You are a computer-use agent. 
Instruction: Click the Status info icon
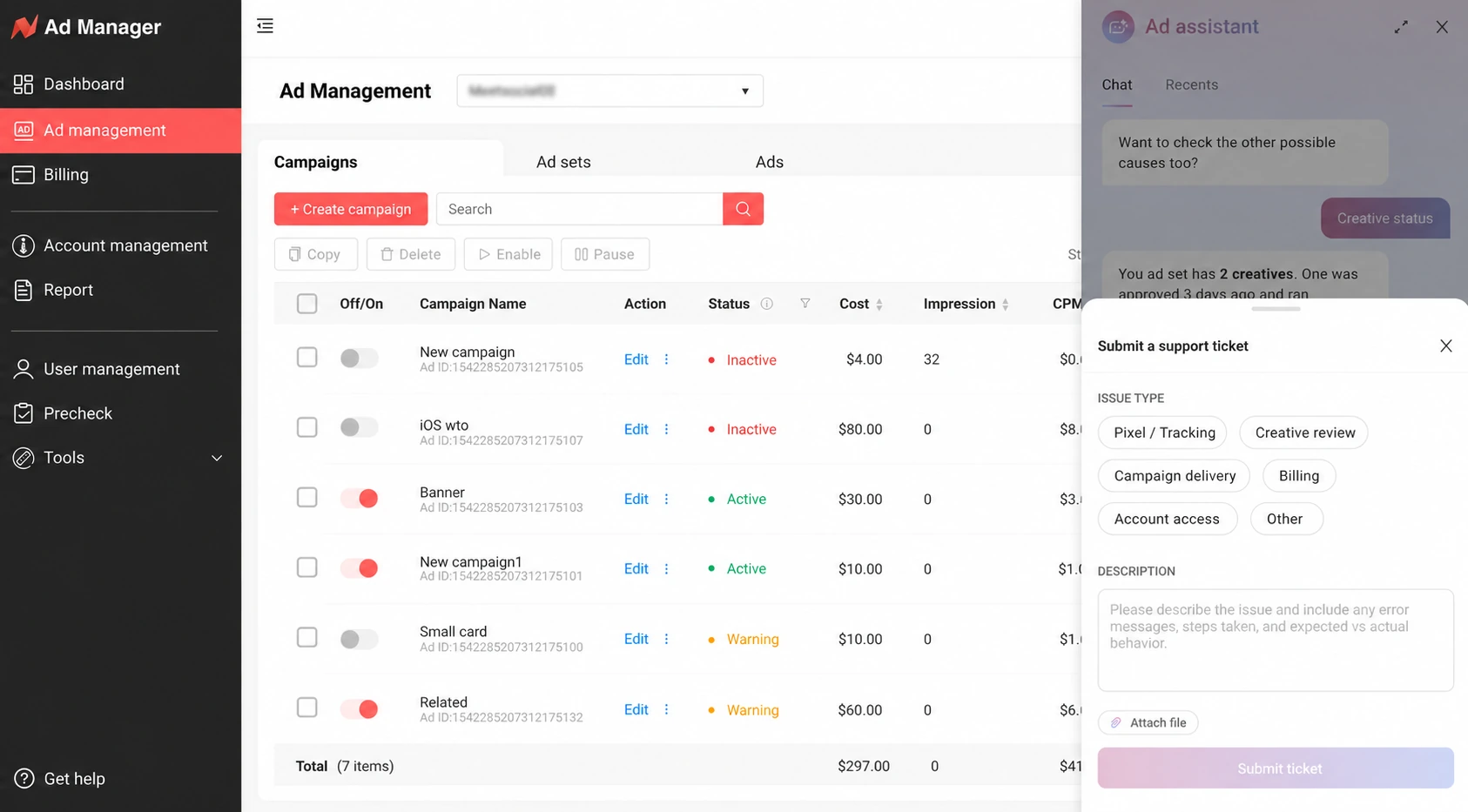[767, 304]
